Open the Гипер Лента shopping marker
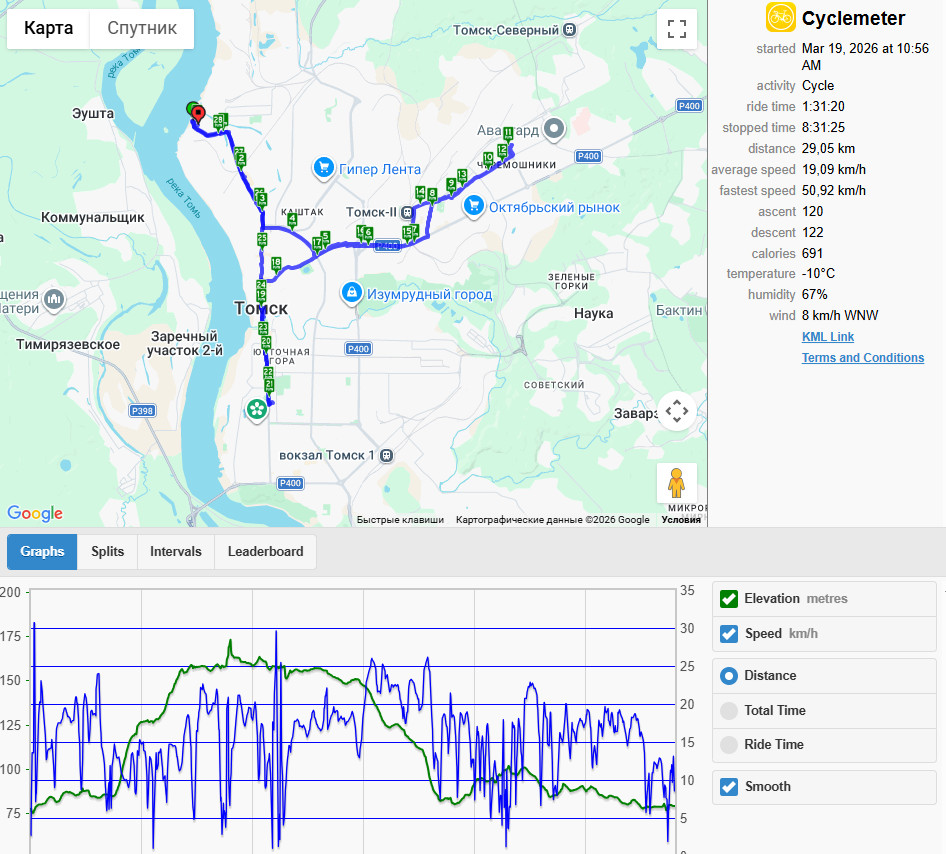The height and width of the screenshot is (854, 946). [x=324, y=168]
